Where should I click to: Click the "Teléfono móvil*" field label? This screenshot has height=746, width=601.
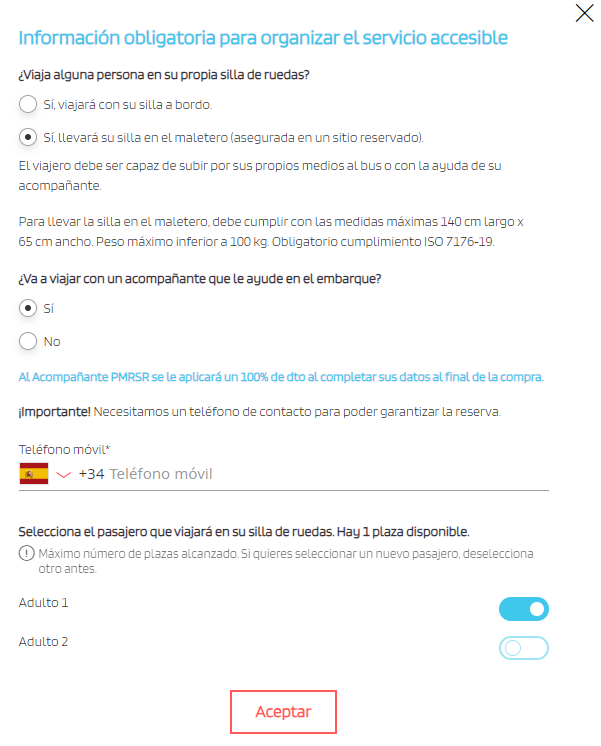coord(64,450)
